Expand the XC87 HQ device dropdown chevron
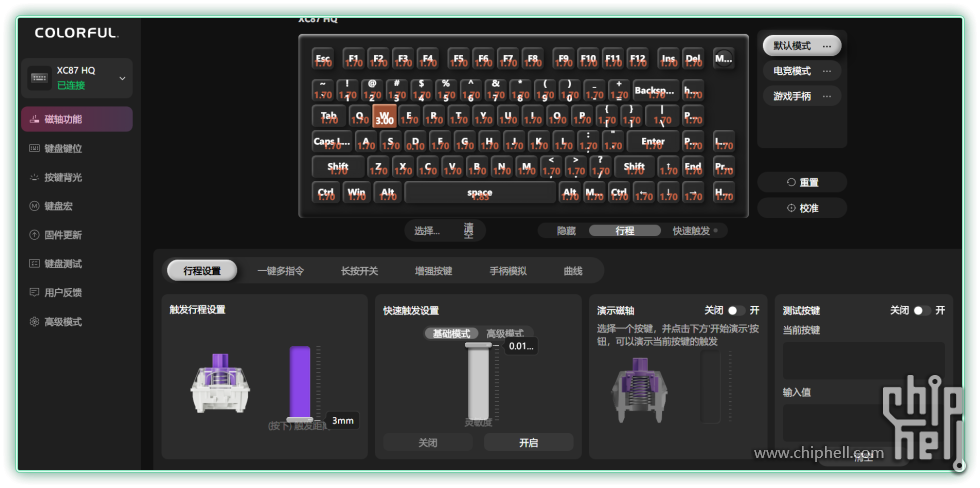The image size is (980, 488). pos(122,78)
